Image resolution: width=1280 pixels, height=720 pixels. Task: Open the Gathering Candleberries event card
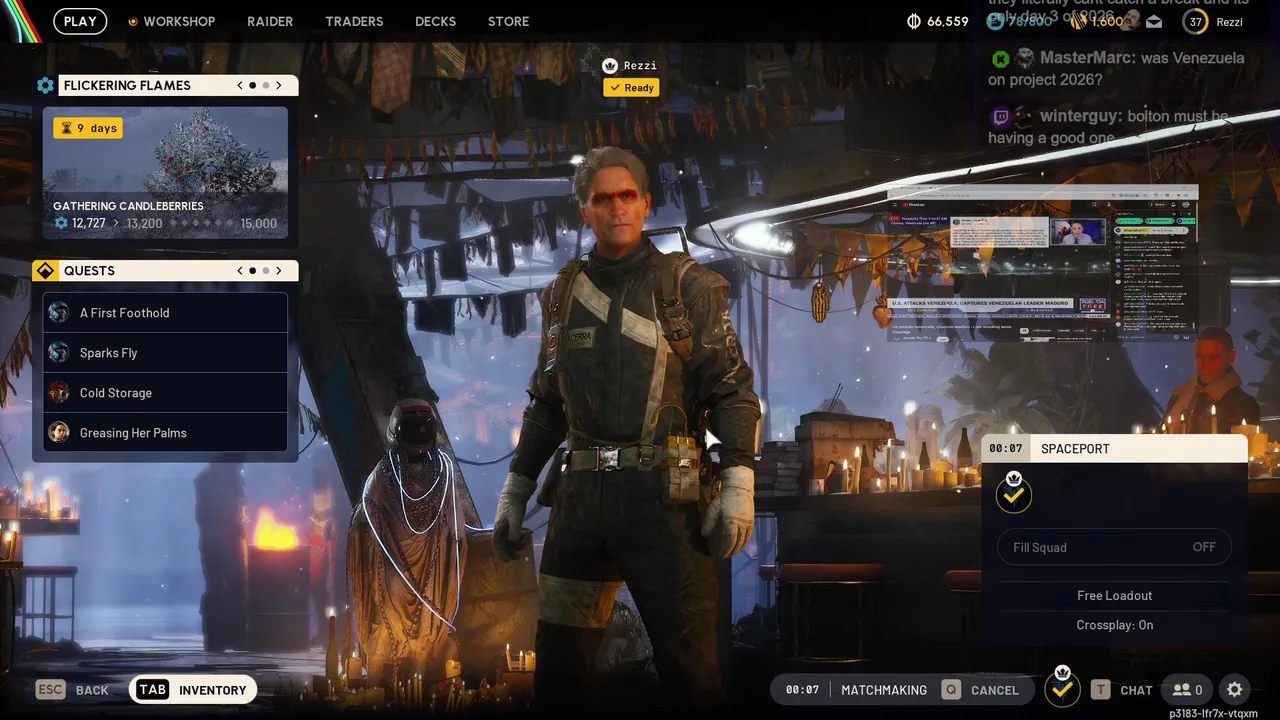pyautogui.click(x=165, y=173)
